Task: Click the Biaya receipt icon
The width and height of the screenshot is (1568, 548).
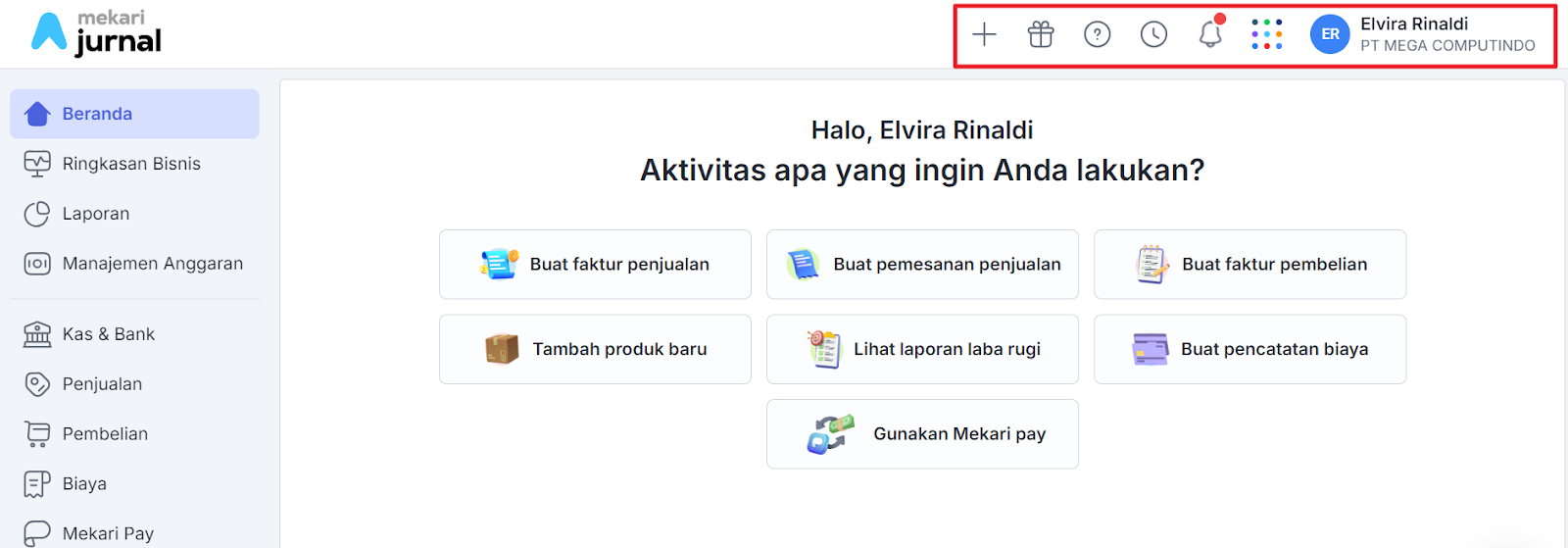Action: click(37, 484)
